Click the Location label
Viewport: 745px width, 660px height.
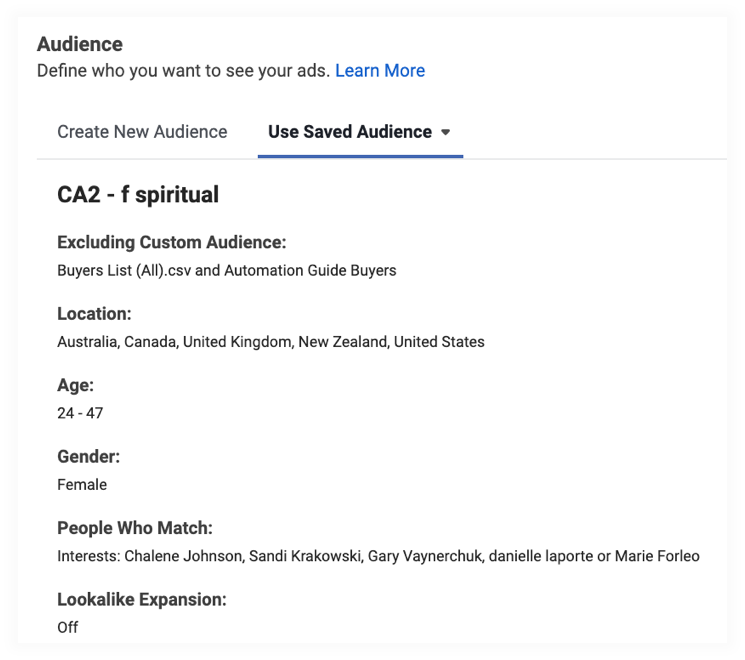coord(94,314)
